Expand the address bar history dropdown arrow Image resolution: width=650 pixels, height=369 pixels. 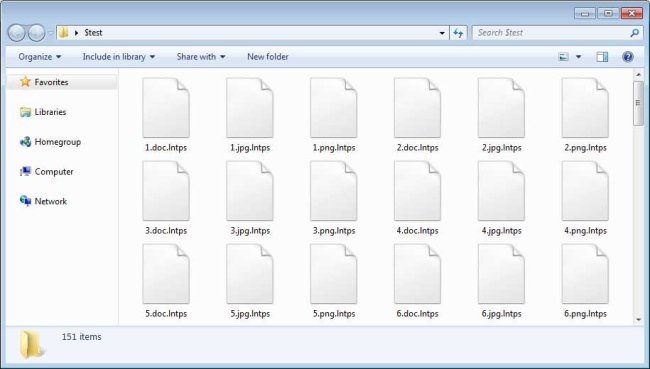(442, 33)
